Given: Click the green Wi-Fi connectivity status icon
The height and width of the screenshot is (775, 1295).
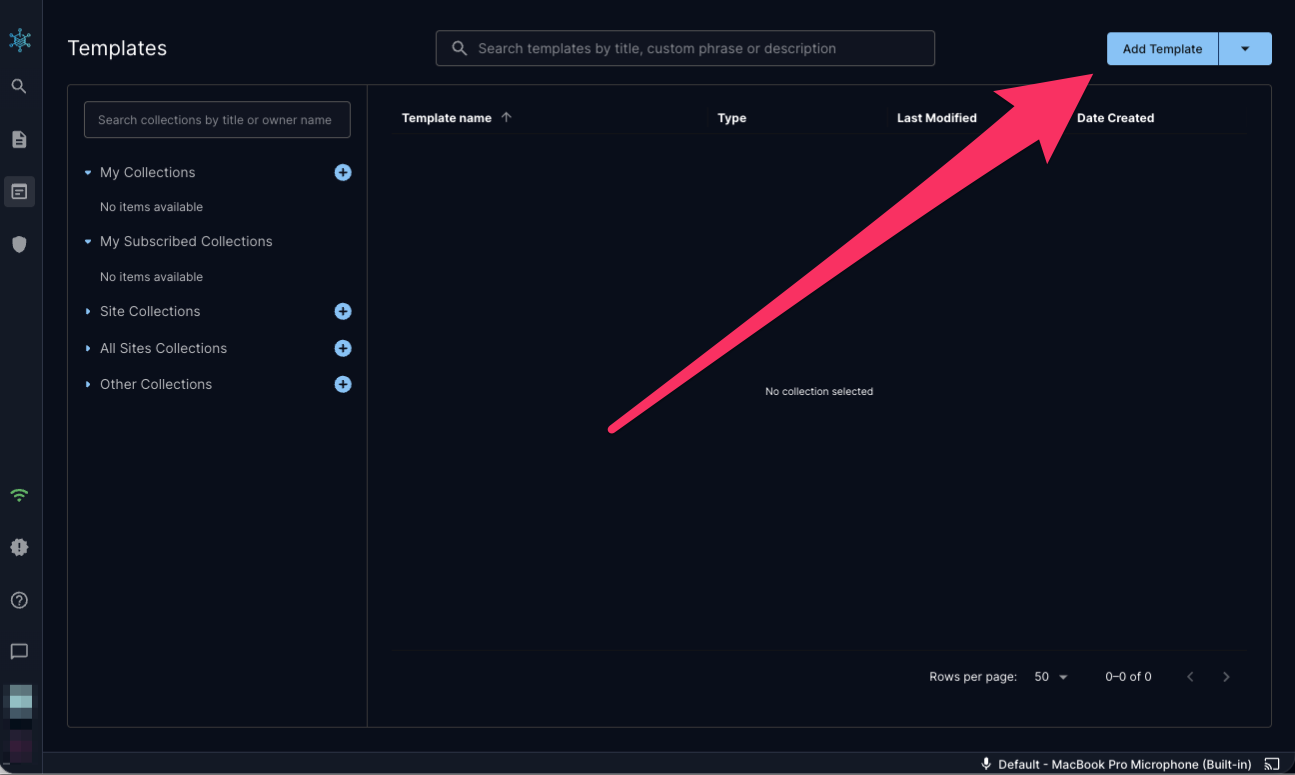Looking at the screenshot, I should 19,495.
